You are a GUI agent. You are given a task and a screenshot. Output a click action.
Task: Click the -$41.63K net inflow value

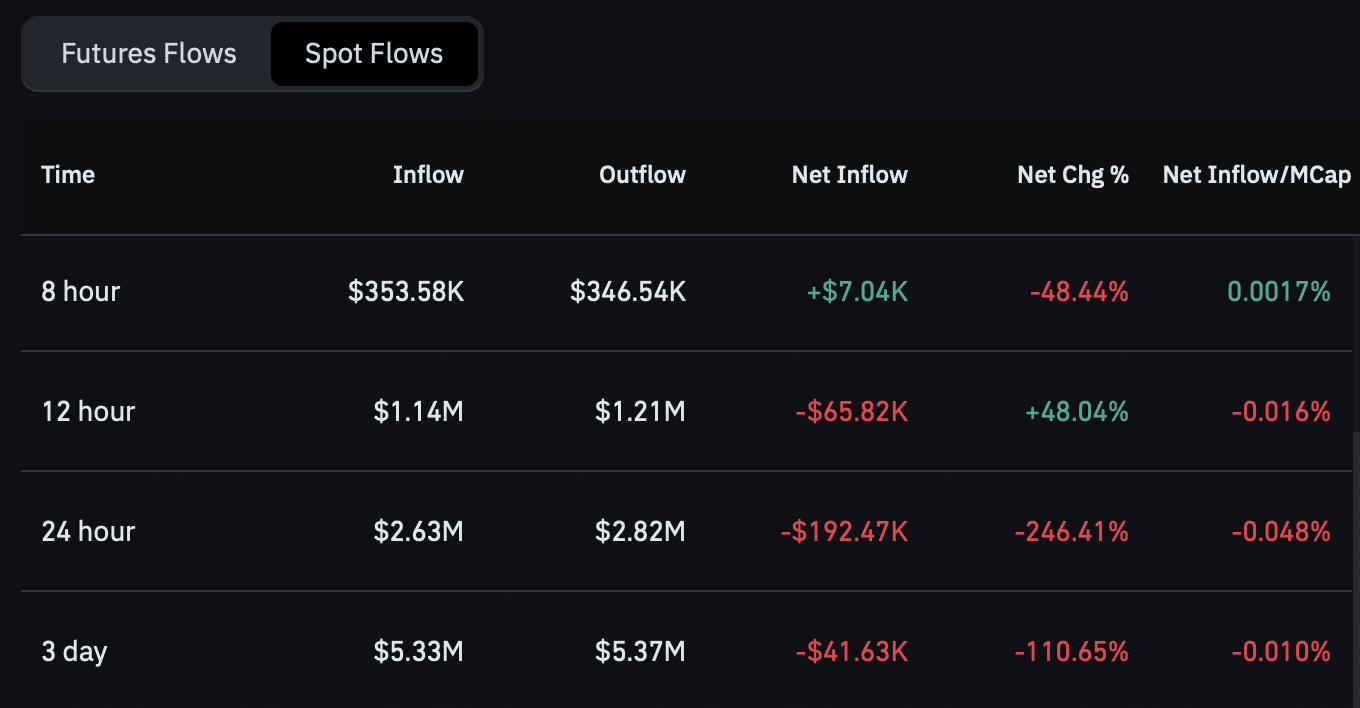click(852, 652)
